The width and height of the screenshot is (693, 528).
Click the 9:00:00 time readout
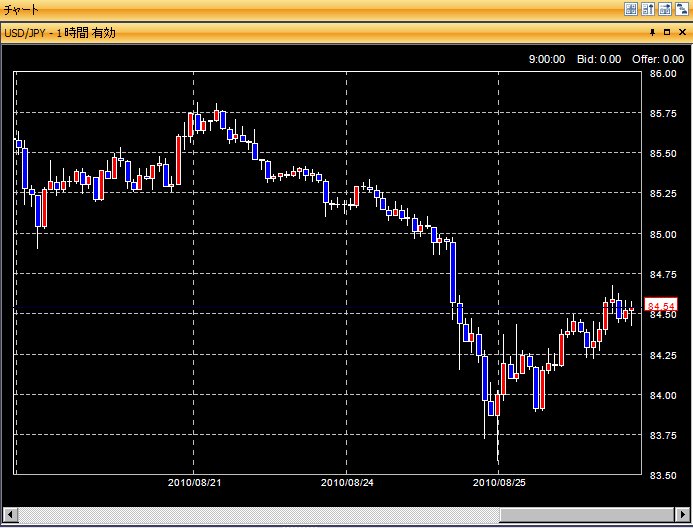546,59
